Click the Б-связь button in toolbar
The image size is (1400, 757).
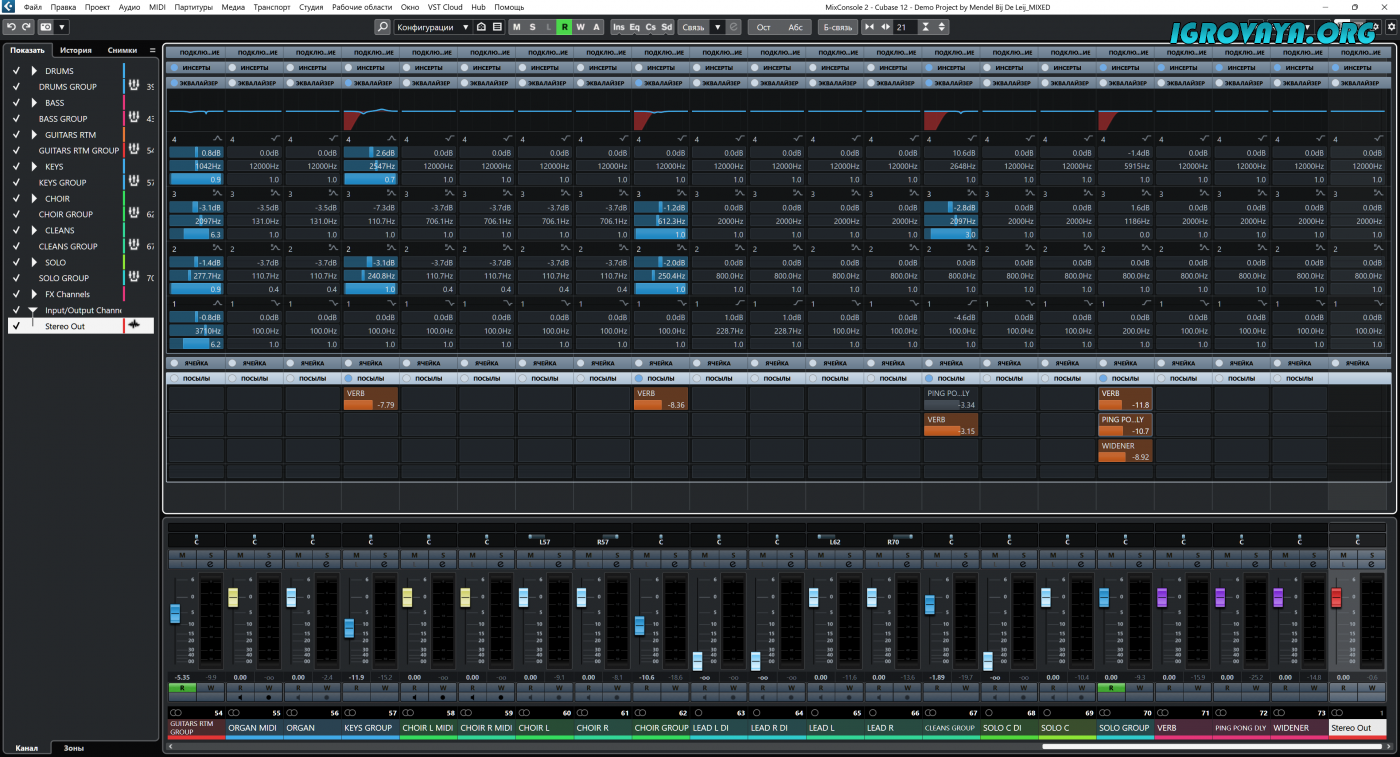coord(835,27)
